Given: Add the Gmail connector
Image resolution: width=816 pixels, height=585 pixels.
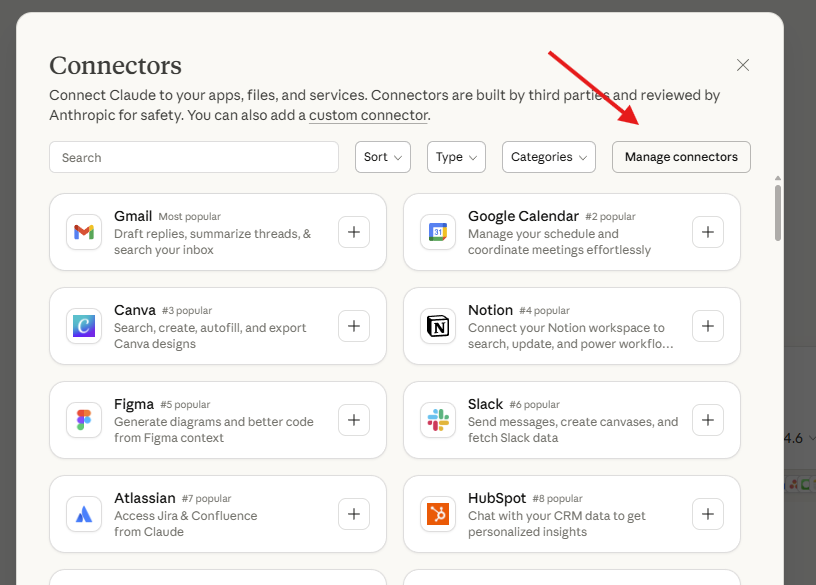Looking at the screenshot, I should click(x=353, y=232).
